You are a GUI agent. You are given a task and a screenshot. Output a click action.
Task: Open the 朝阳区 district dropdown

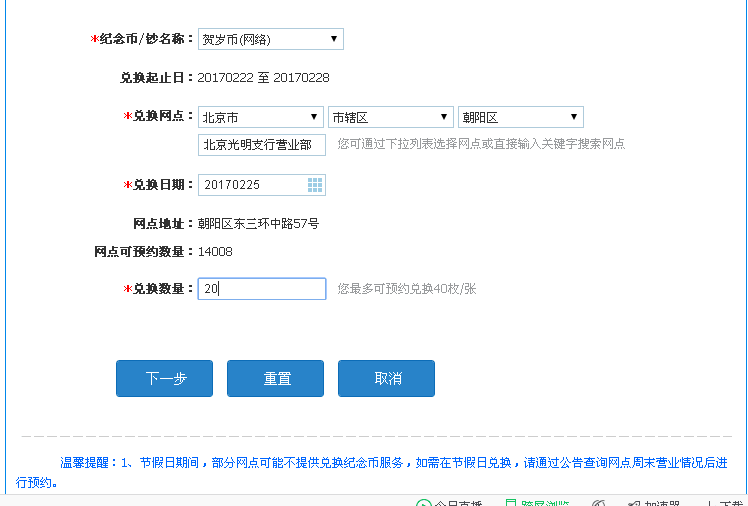tap(520, 117)
